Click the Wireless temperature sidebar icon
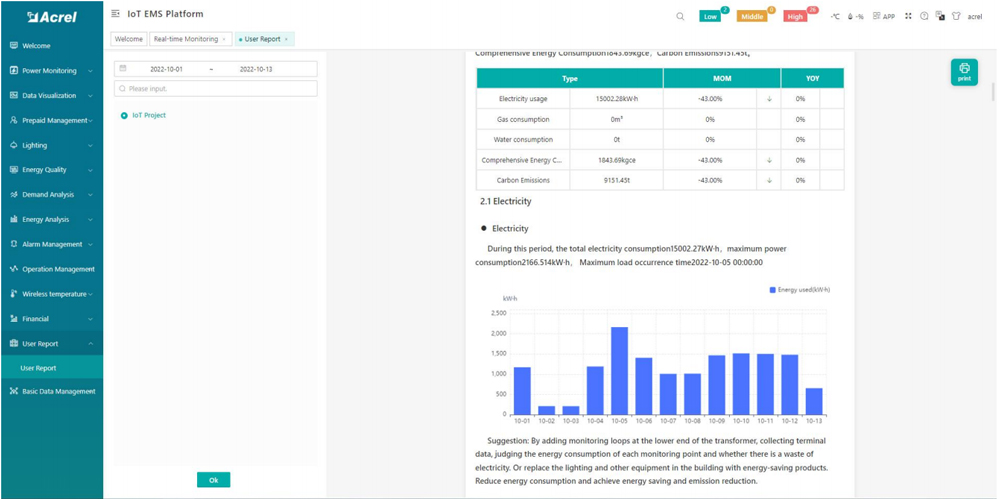Screen dimensions: 1000x499 pos(13,294)
